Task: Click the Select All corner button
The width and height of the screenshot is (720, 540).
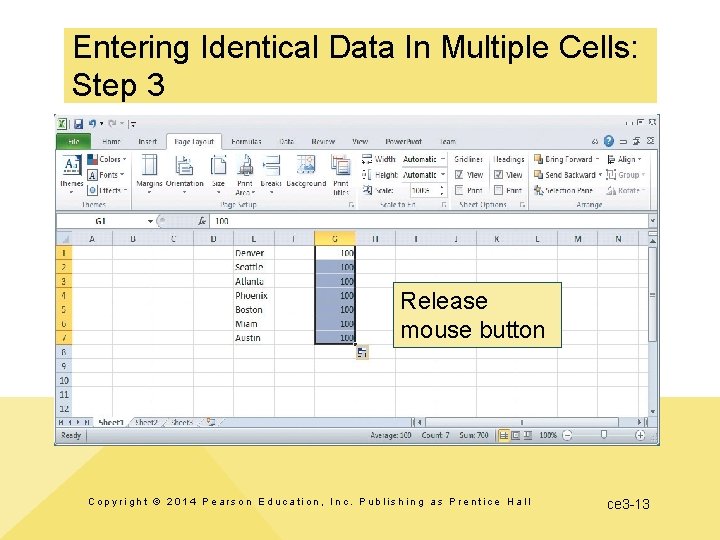Action: click(x=64, y=239)
